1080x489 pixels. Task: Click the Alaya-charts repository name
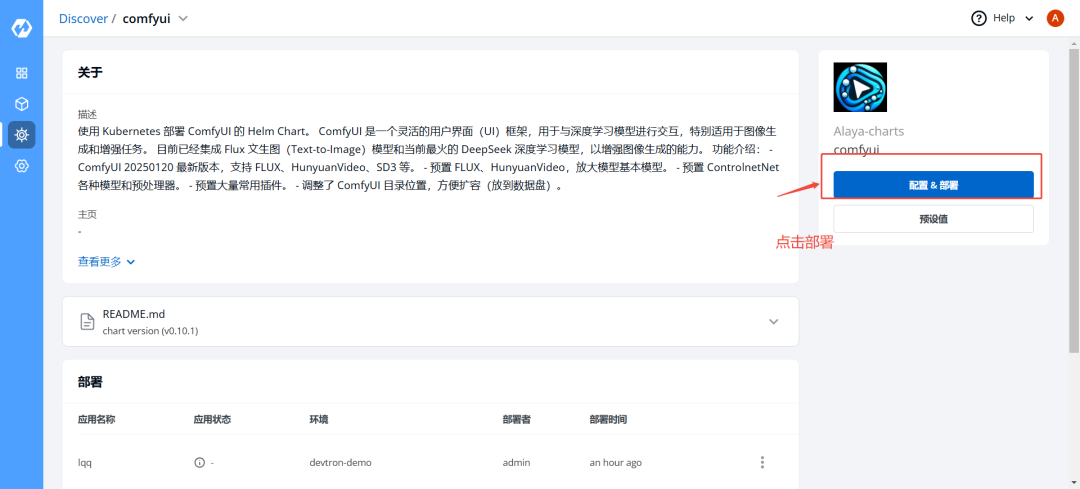click(869, 132)
